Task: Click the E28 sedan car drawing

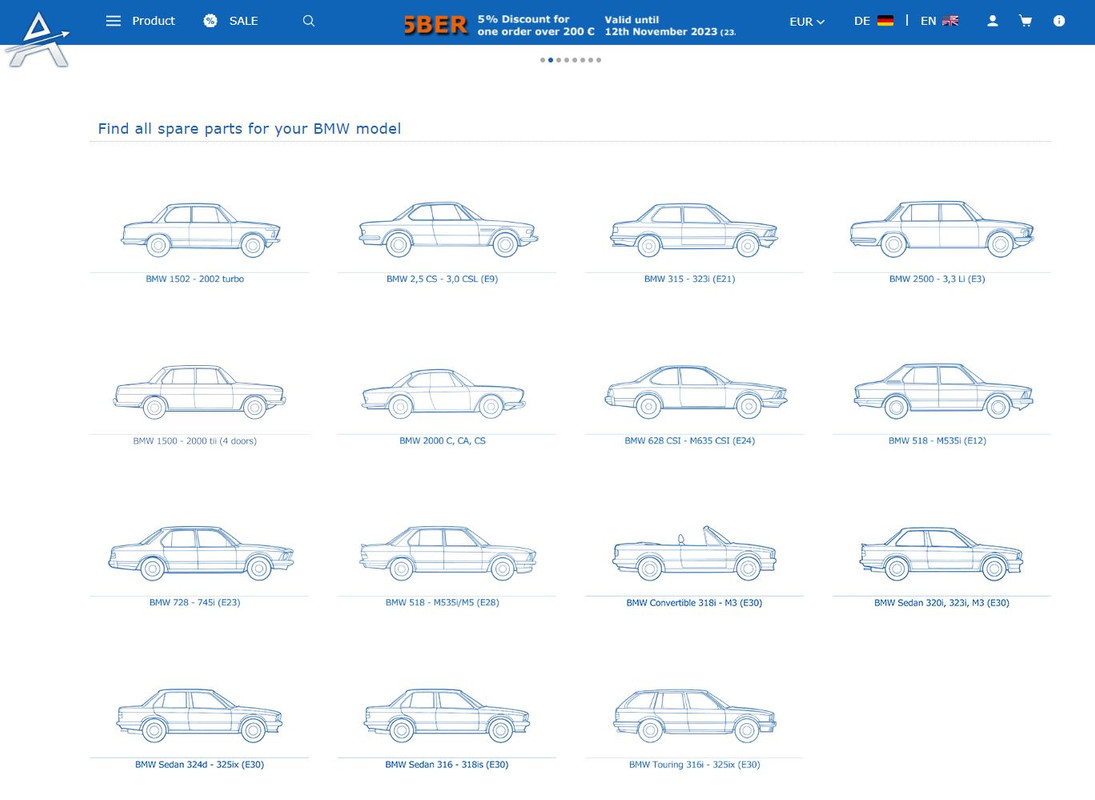Action: tap(448, 553)
